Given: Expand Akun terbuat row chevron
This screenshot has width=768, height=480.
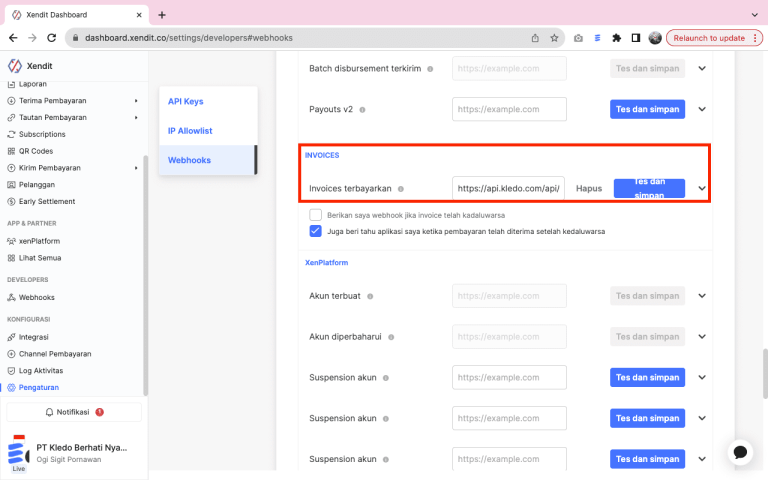Looking at the screenshot, I should 702,296.
